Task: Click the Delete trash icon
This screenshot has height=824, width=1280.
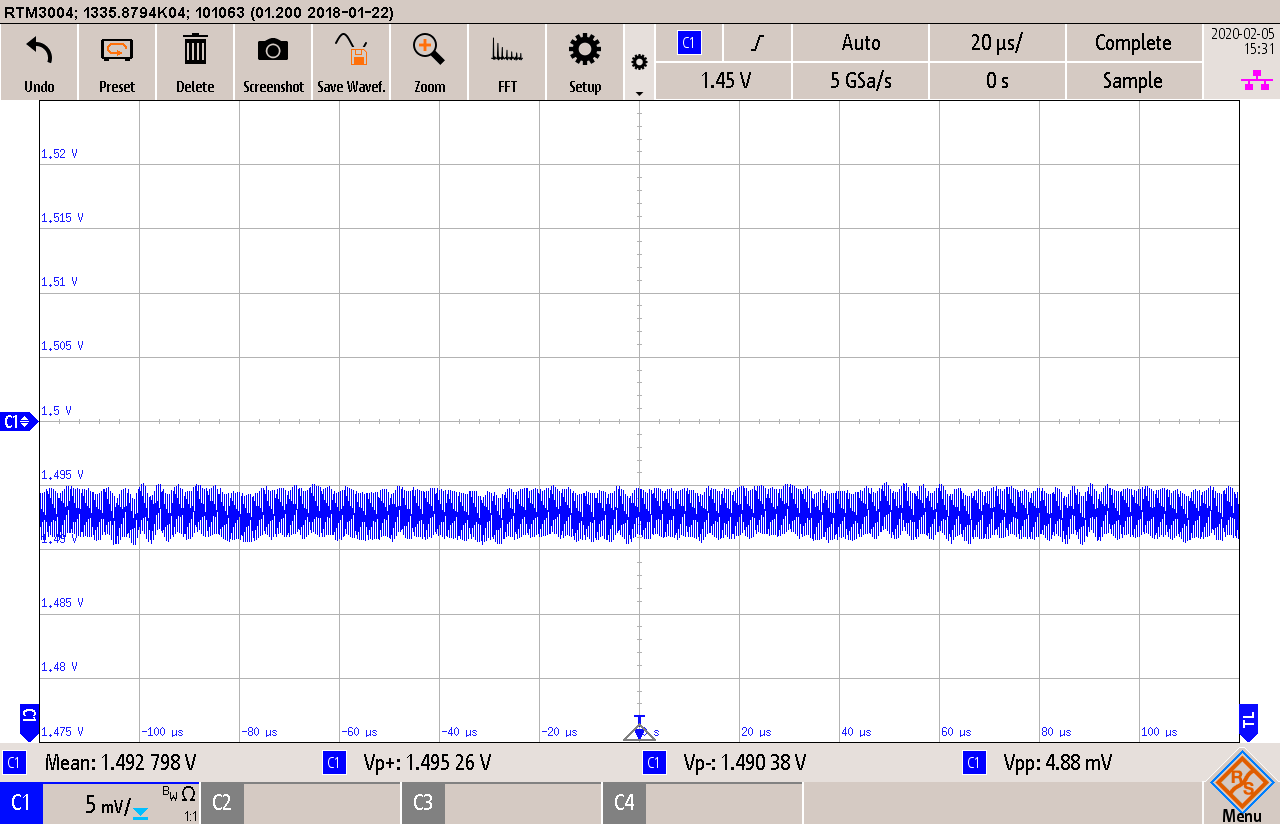Action: point(195,62)
